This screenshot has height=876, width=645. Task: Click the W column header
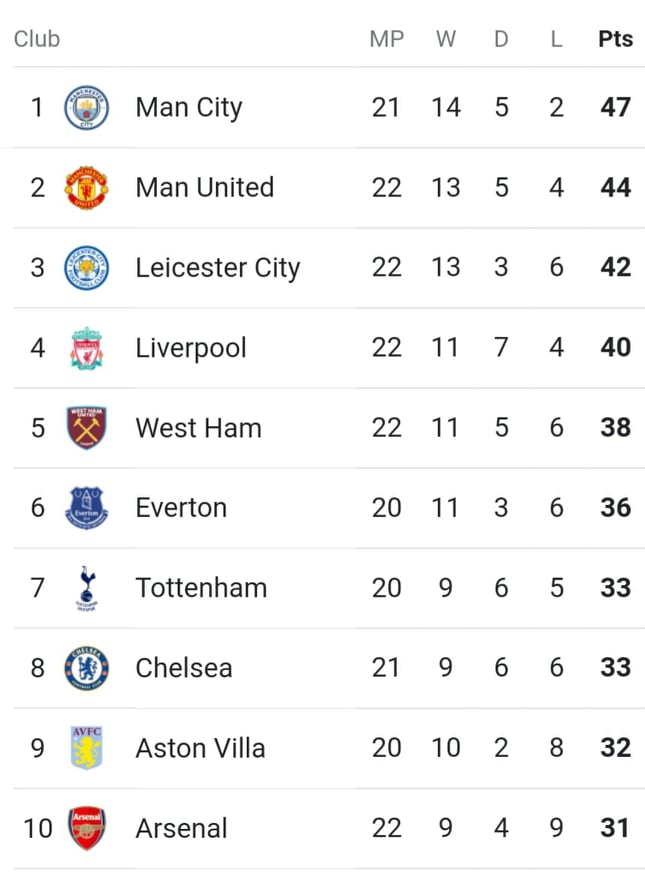tap(446, 39)
